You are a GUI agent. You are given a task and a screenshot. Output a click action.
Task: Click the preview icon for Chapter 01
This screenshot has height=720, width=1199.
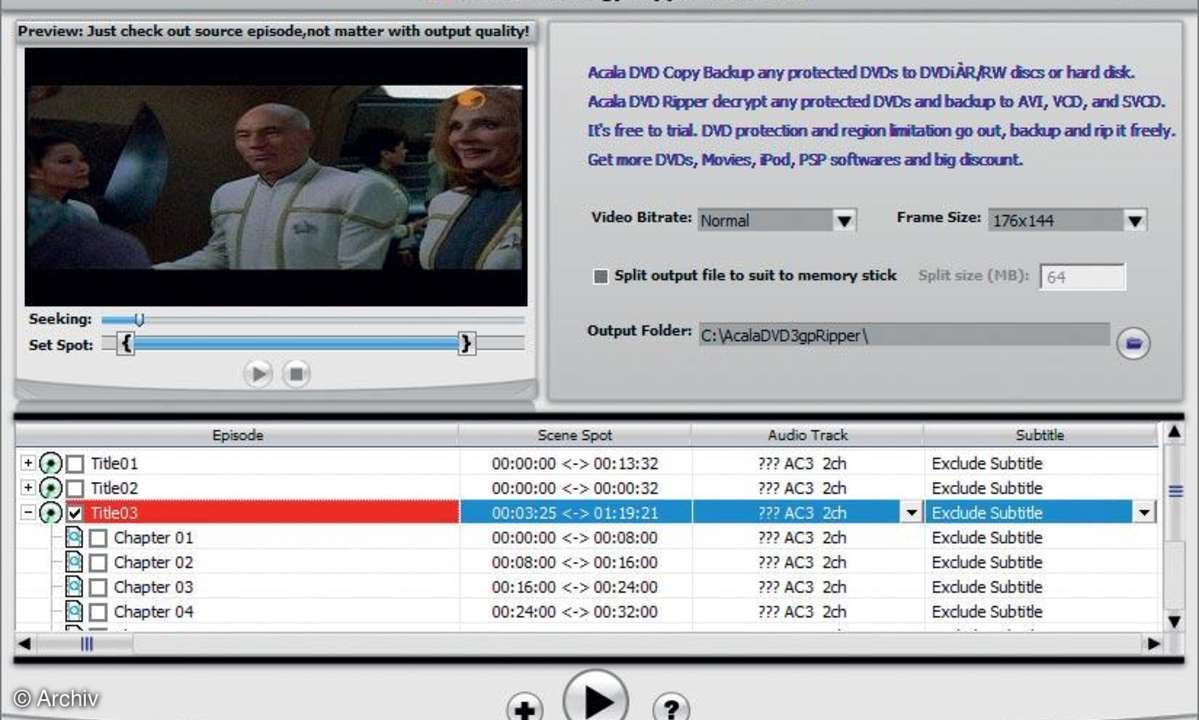point(73,537)
